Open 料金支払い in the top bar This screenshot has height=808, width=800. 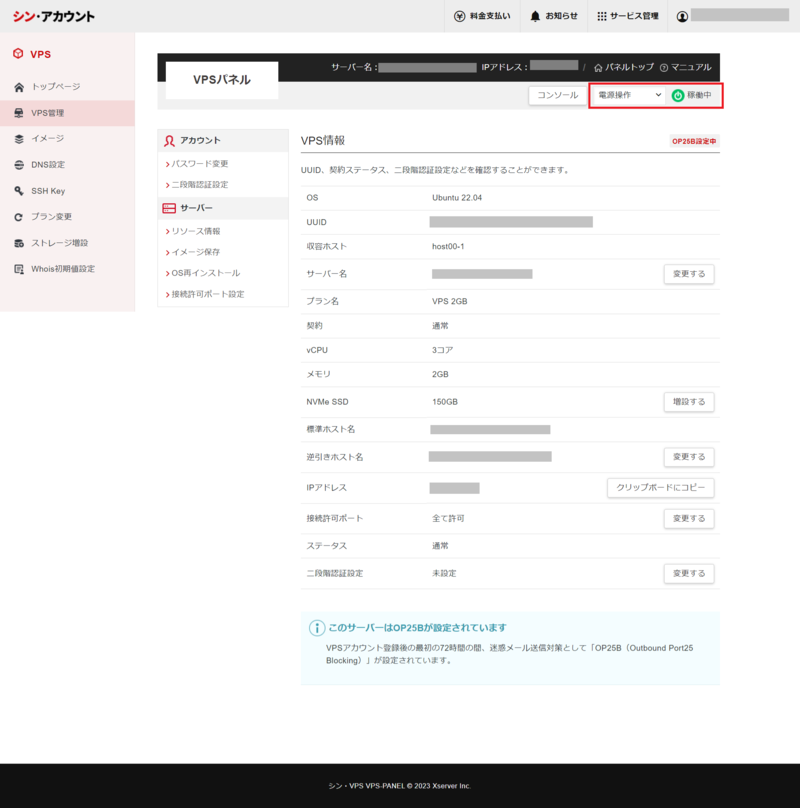click(481, 16)
